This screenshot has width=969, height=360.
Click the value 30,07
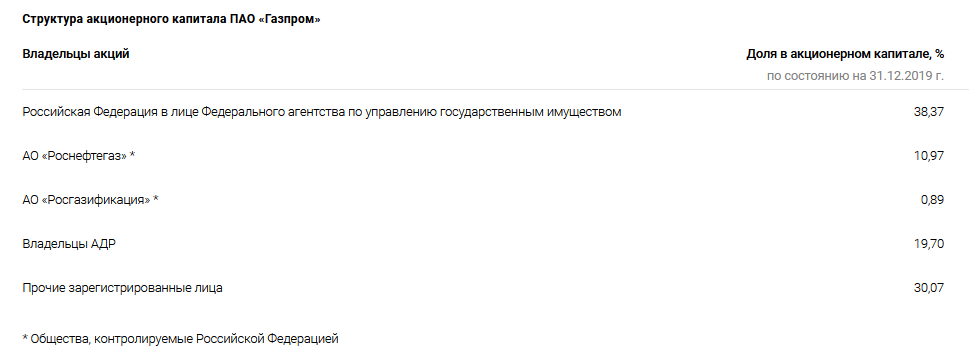coord(929,288)
